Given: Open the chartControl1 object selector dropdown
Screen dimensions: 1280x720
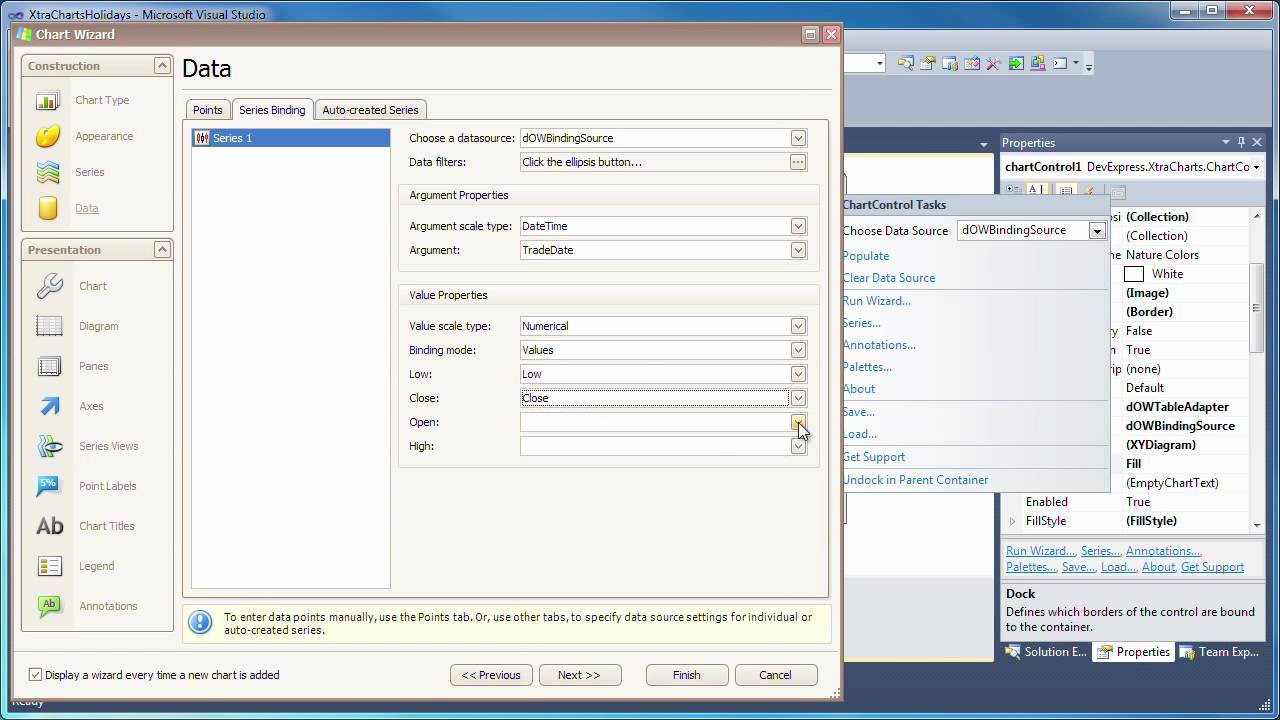Looking at the screenshot, I should coord(1256,167).
